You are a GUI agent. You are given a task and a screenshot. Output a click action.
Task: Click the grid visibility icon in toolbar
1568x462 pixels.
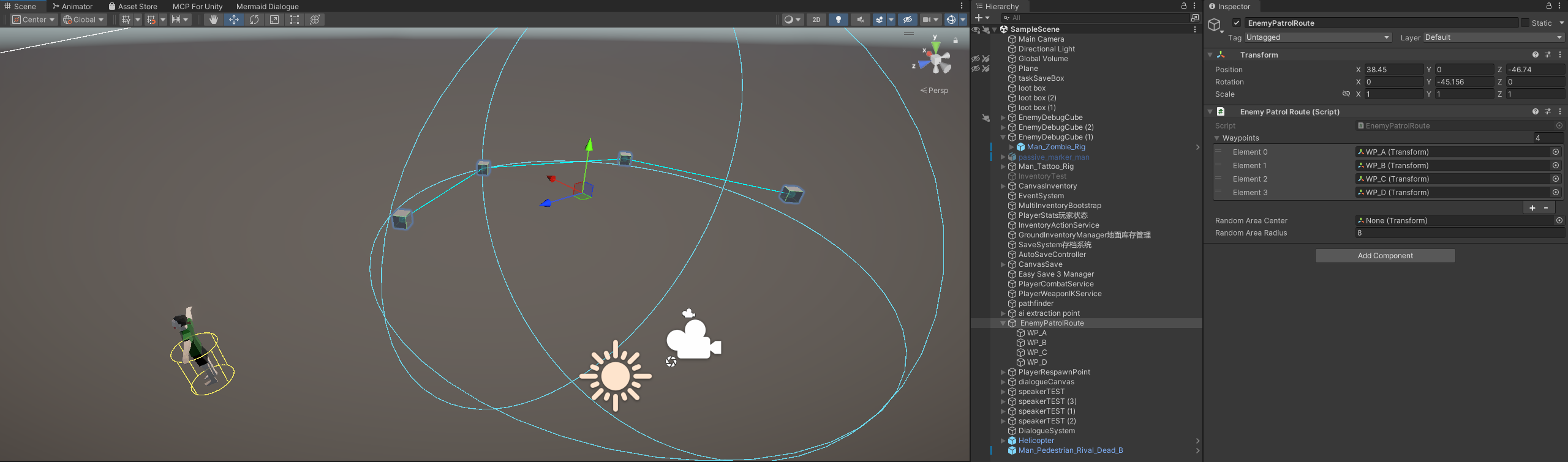126,20
